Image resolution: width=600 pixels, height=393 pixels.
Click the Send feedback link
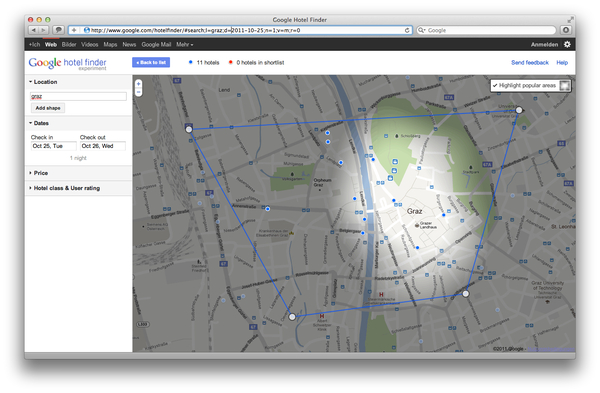(x=530, y=62)
